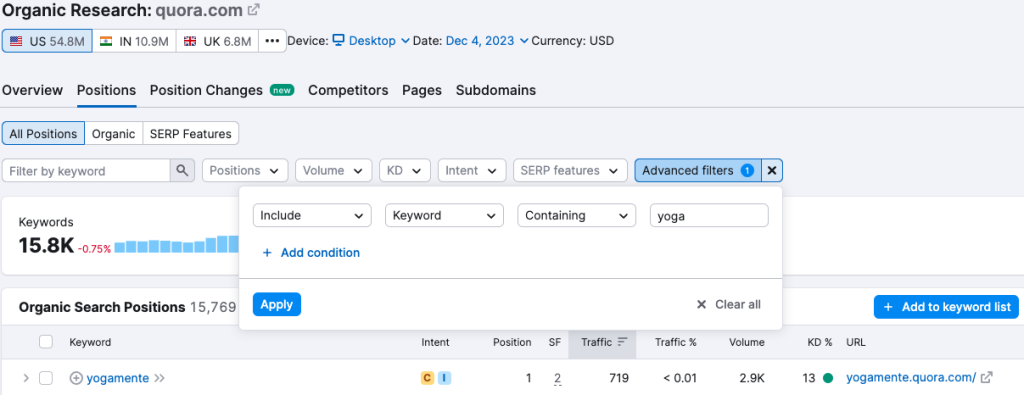Screen dimensions: 1024x395
Task: Open yogamente.quora.com URL external link icon
Action: pyautogui.click(x=987, y=377)
